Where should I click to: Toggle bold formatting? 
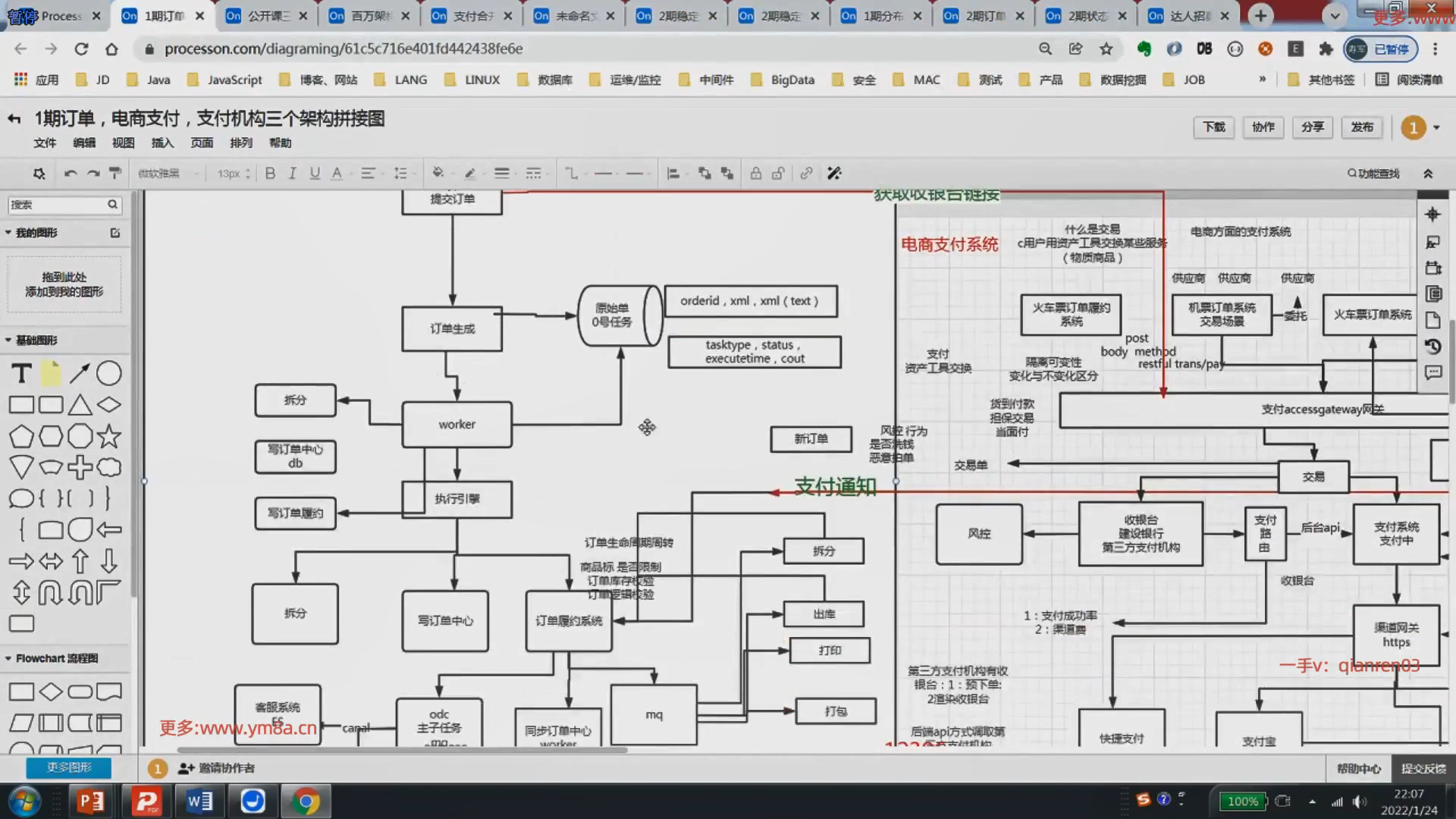coord(270,174)
